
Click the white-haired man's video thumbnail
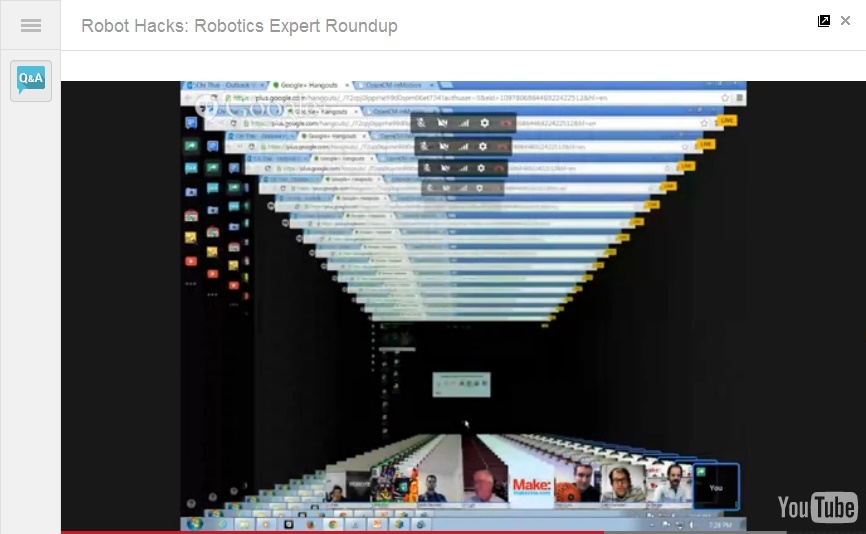(484, 484)
